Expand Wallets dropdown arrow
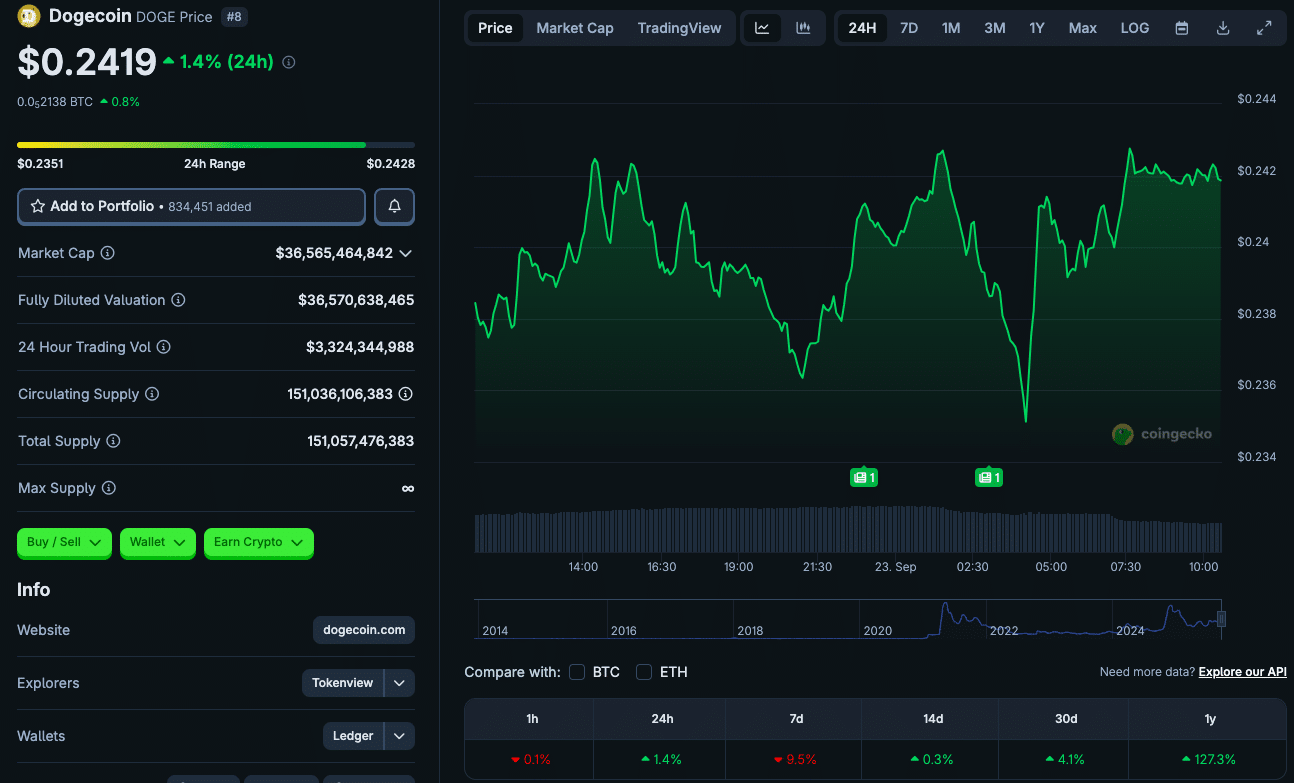Image resolution: width=1294 pixels, height=783 pixels. click(399, 736)
